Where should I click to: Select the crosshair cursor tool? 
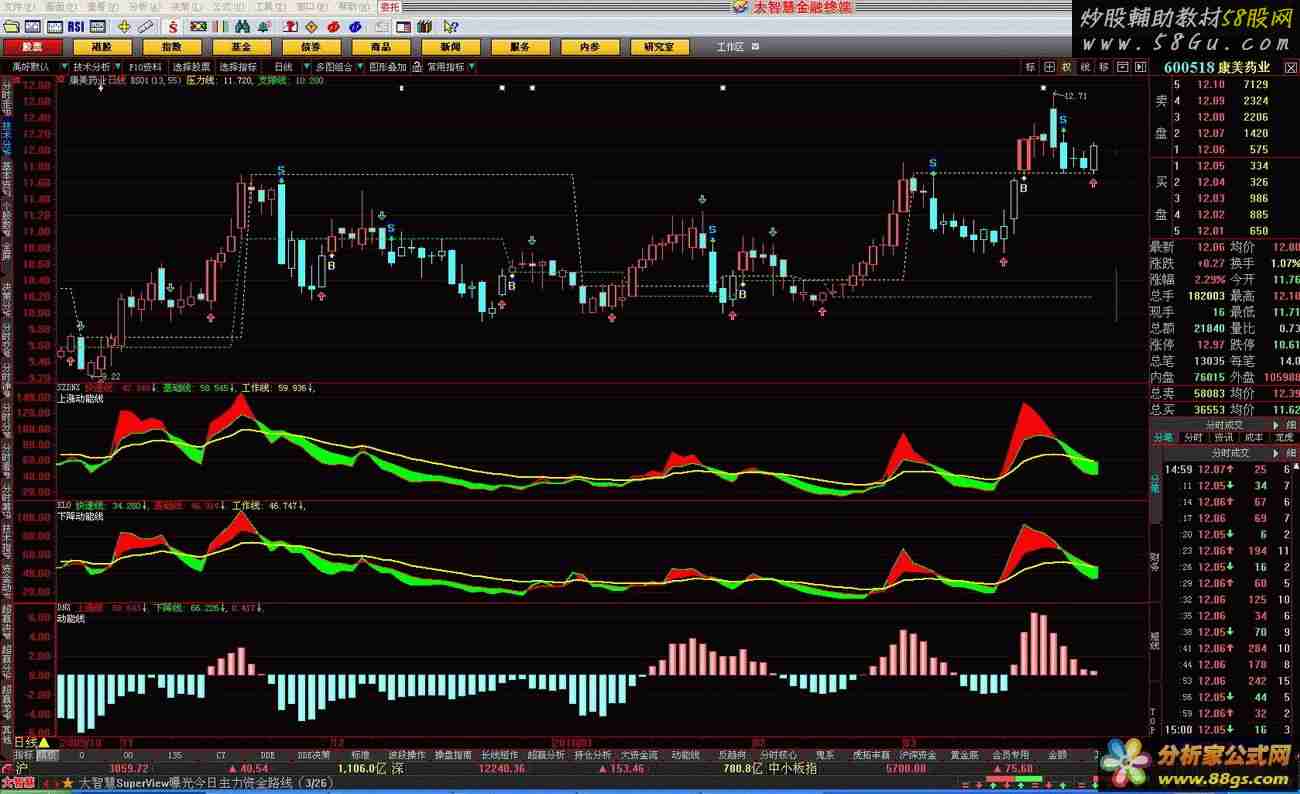[124, 26]
